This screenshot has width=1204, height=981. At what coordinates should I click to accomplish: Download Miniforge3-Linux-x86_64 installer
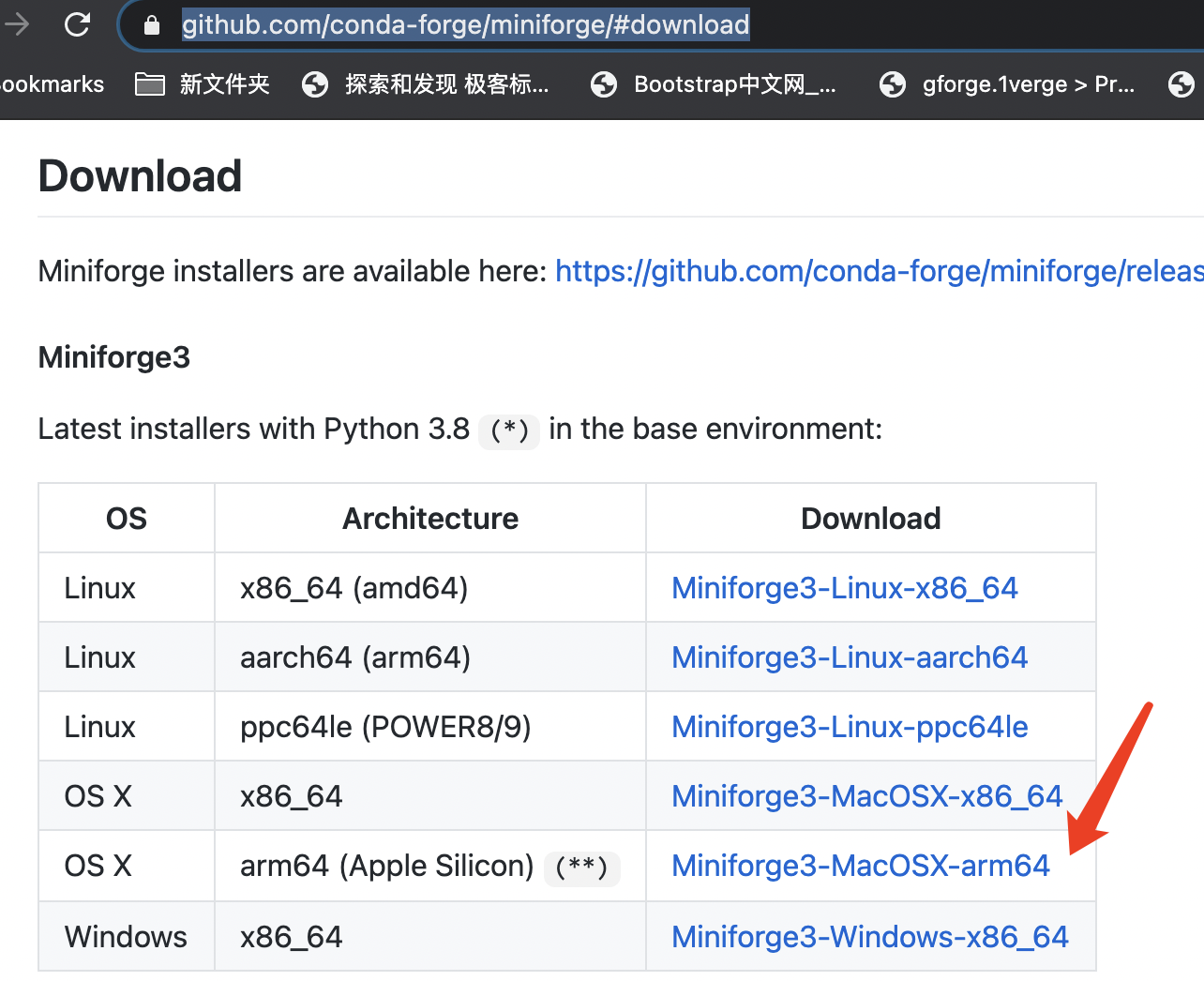coord(843,587)
